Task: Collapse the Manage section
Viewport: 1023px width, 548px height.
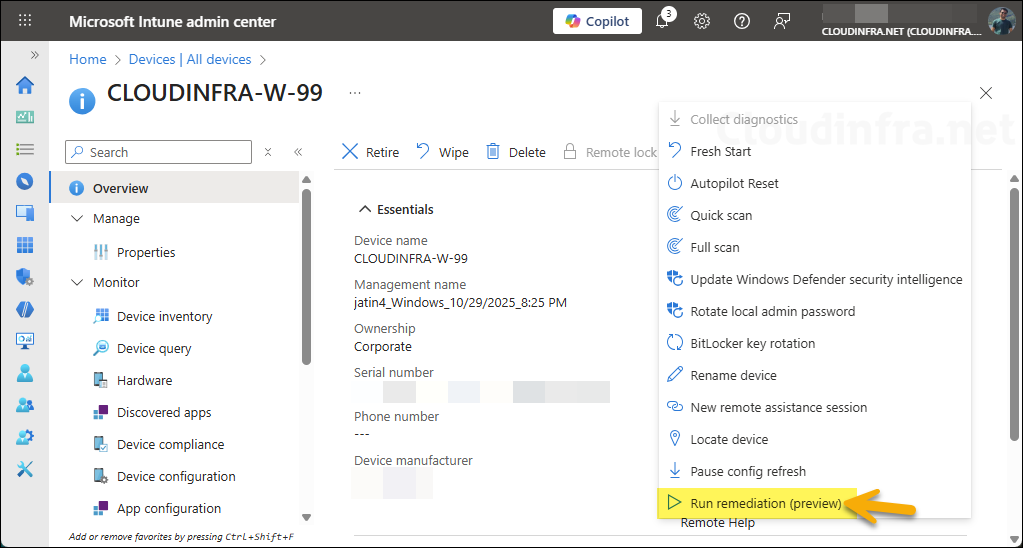Action: point(78,219)
